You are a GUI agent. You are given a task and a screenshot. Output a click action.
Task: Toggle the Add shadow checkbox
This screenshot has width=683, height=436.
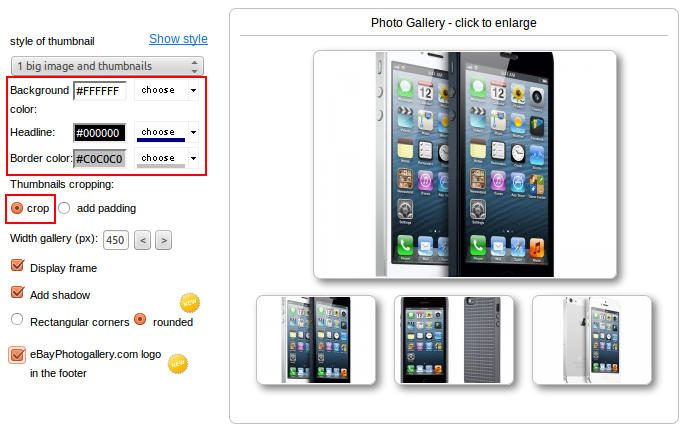coord(17,292)
